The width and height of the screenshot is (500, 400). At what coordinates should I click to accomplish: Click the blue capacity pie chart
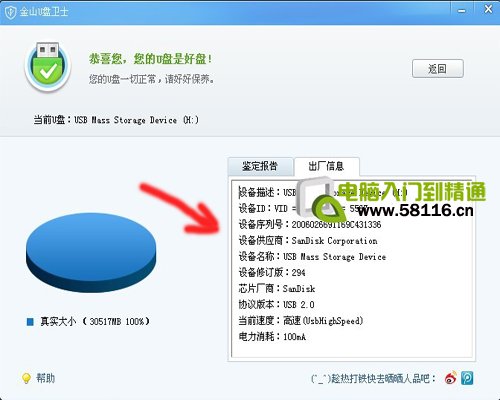(x=91, y=252)
